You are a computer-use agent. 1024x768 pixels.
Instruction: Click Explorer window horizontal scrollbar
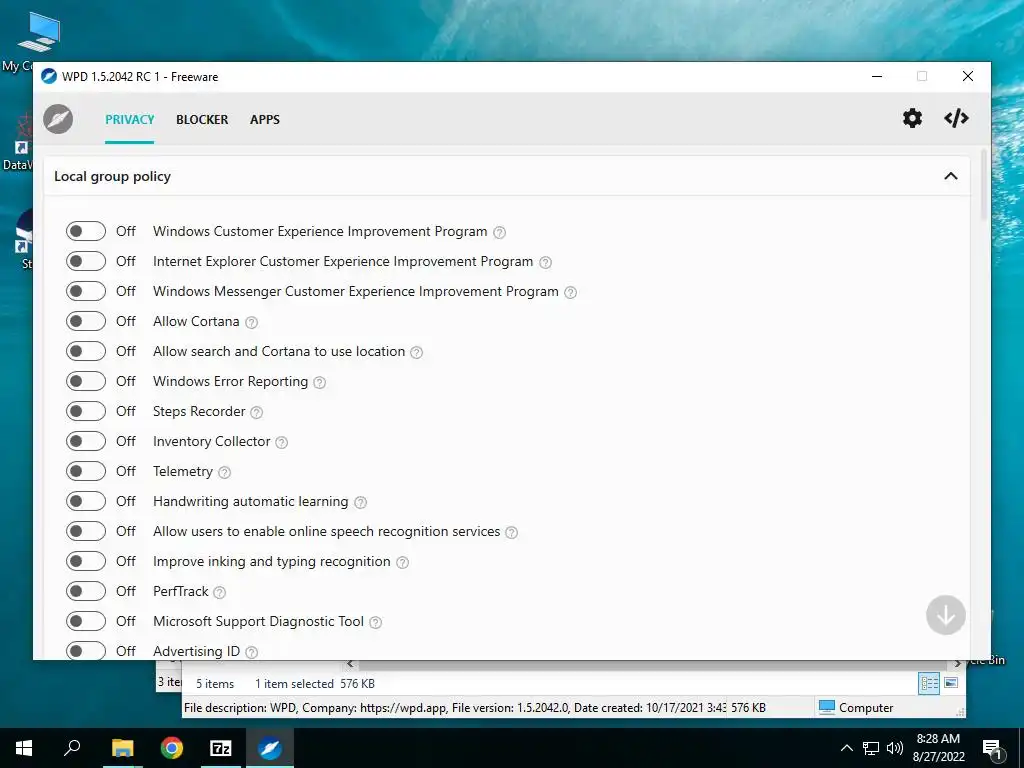(x=653, y=664)
